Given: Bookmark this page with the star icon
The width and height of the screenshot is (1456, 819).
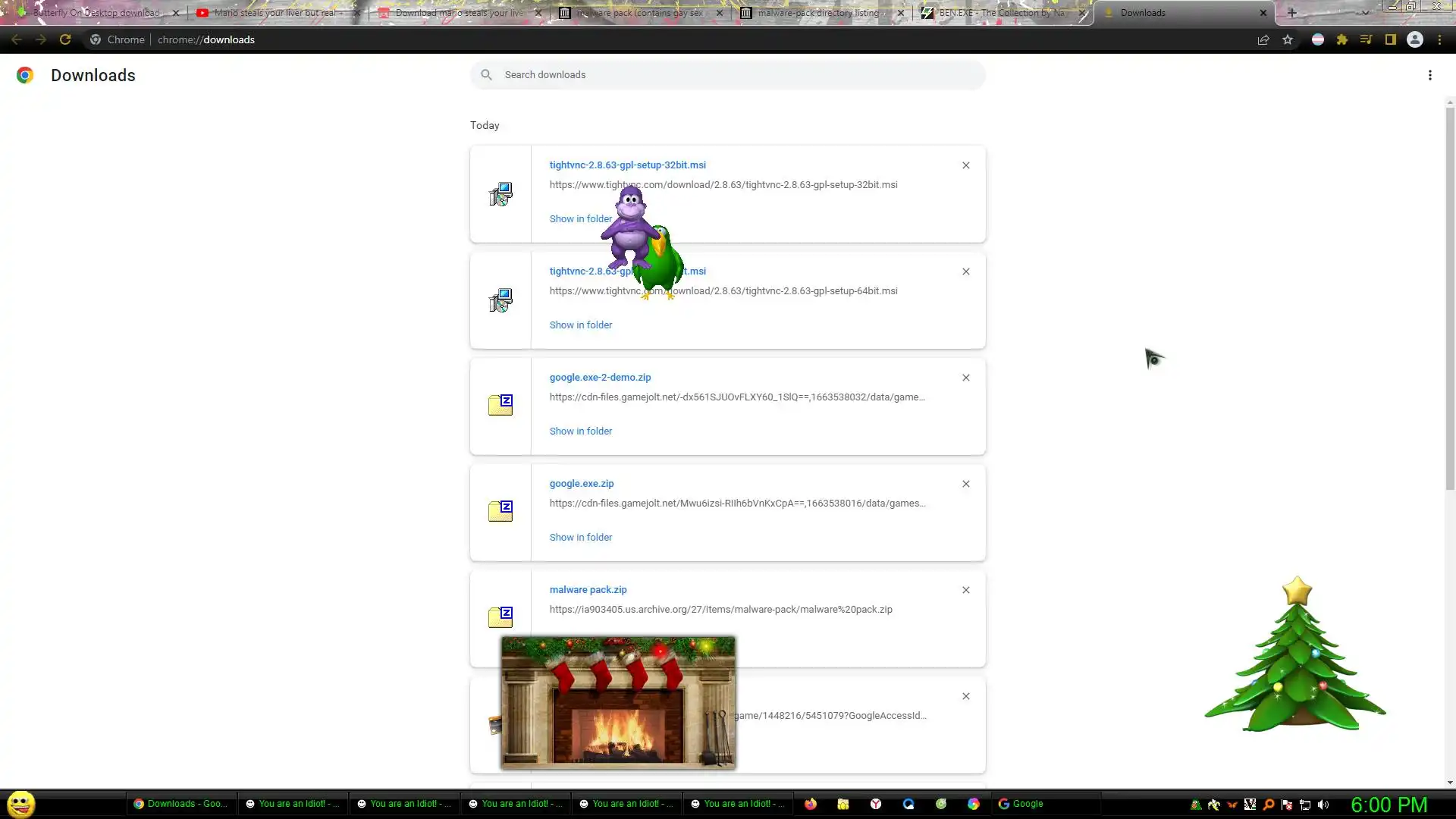Looking at the screenshot, I should point(1288,39).
